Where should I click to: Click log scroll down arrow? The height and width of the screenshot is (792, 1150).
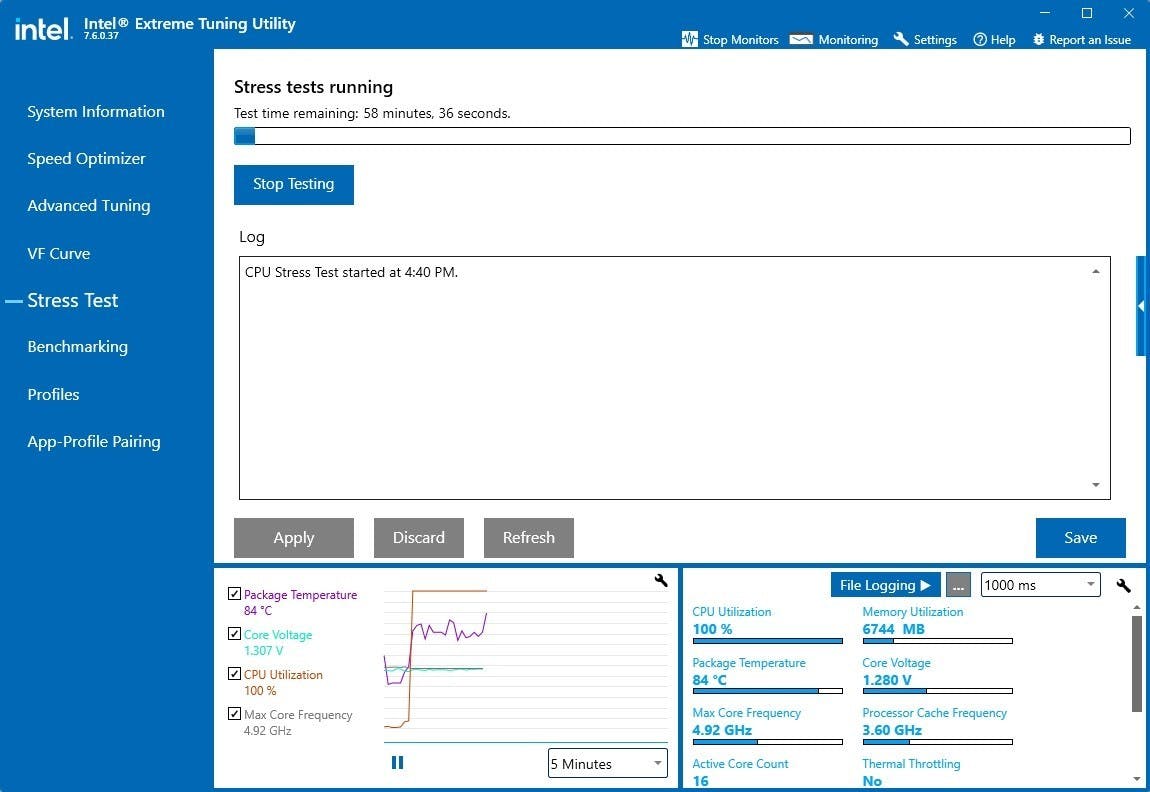tap(1096, 485)
